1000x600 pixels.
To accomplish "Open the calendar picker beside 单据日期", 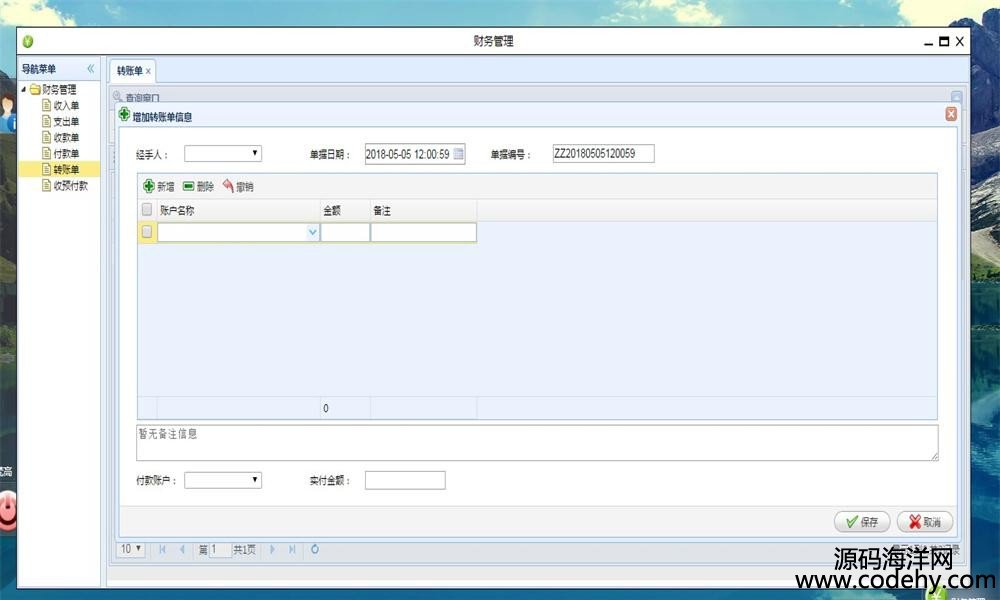I will click(459, 154).
